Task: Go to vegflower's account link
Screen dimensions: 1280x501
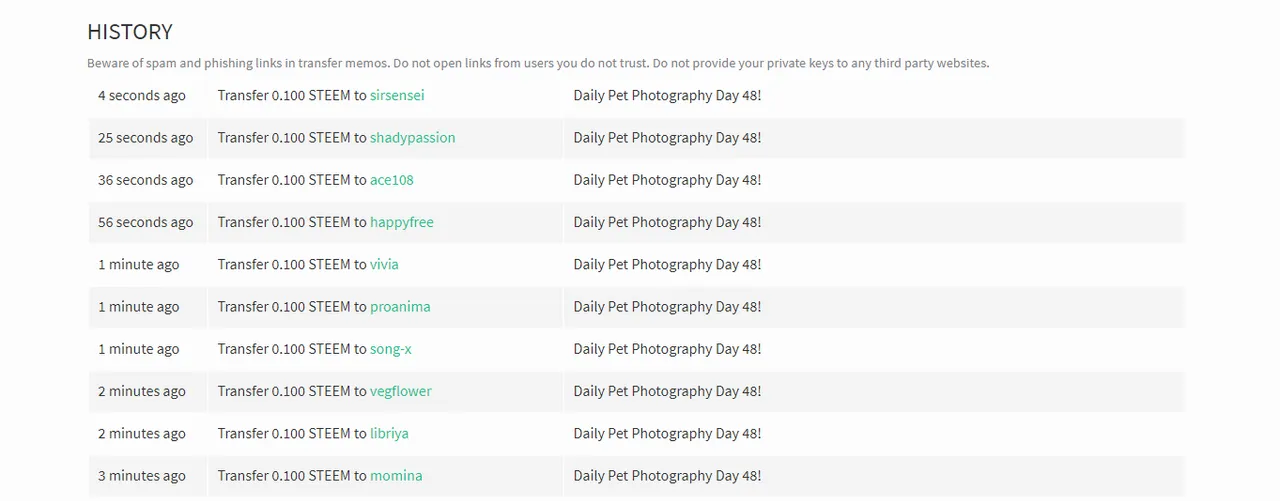Action: click(x=400, y=391)
